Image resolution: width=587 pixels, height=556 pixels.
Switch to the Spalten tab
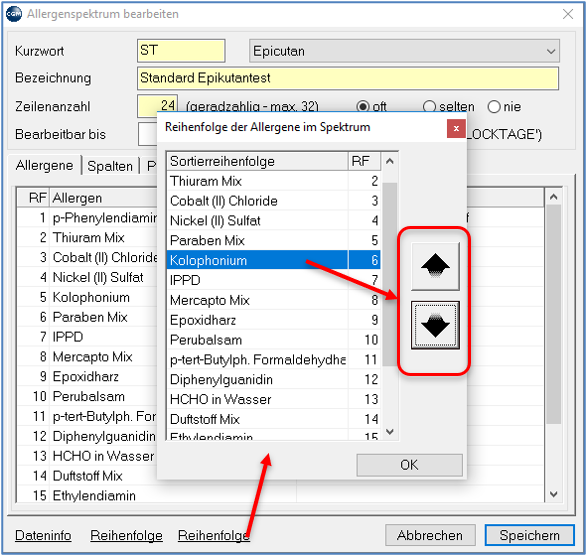tap(110, 166)
